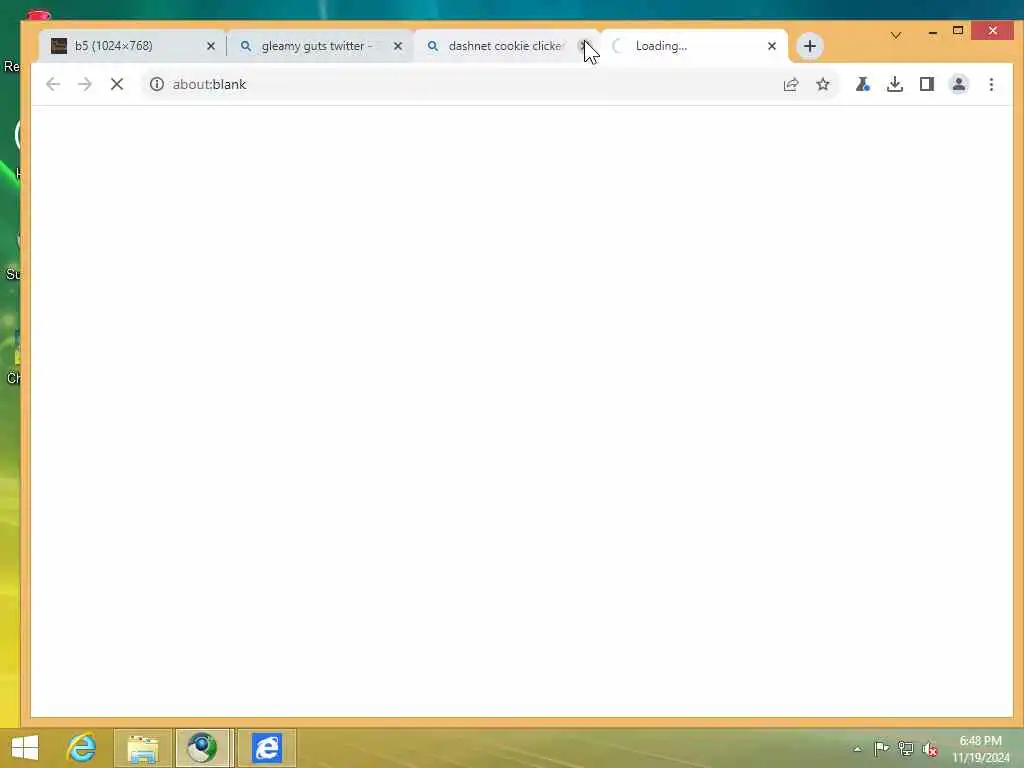Open Action Center flag icon

[881, 748]
